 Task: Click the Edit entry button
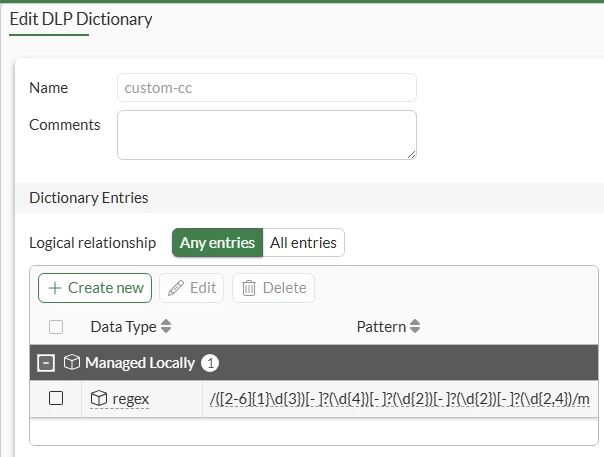(x=191, y=288)
